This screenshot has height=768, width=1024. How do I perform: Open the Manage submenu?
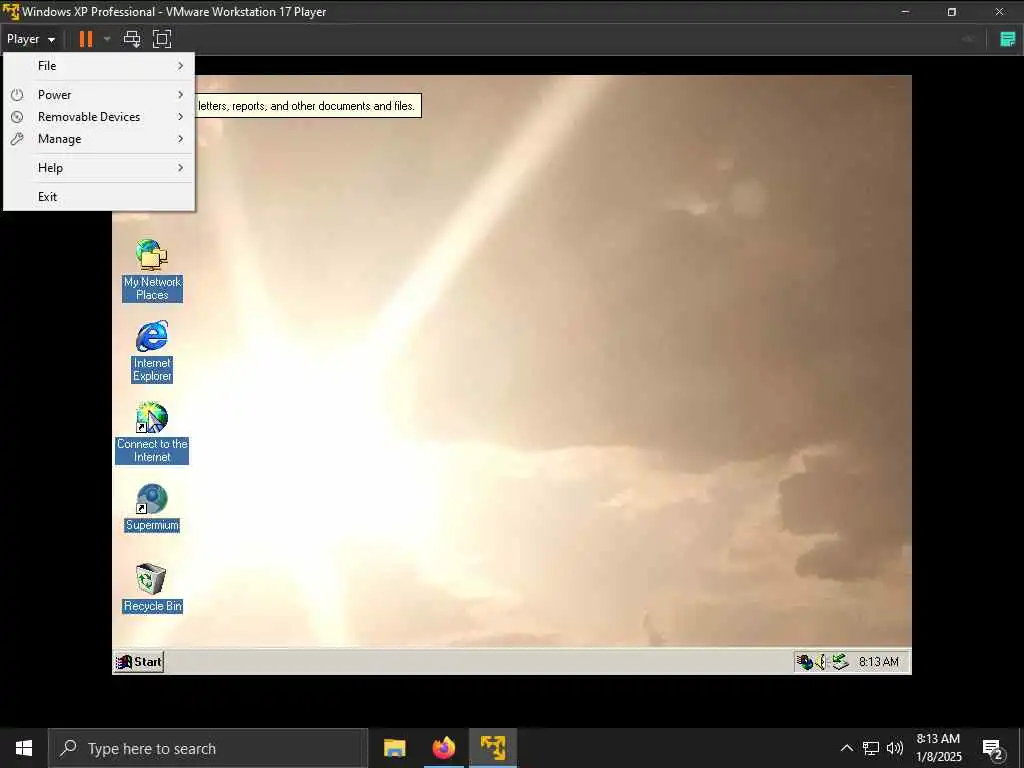click(x=99, y=139)
